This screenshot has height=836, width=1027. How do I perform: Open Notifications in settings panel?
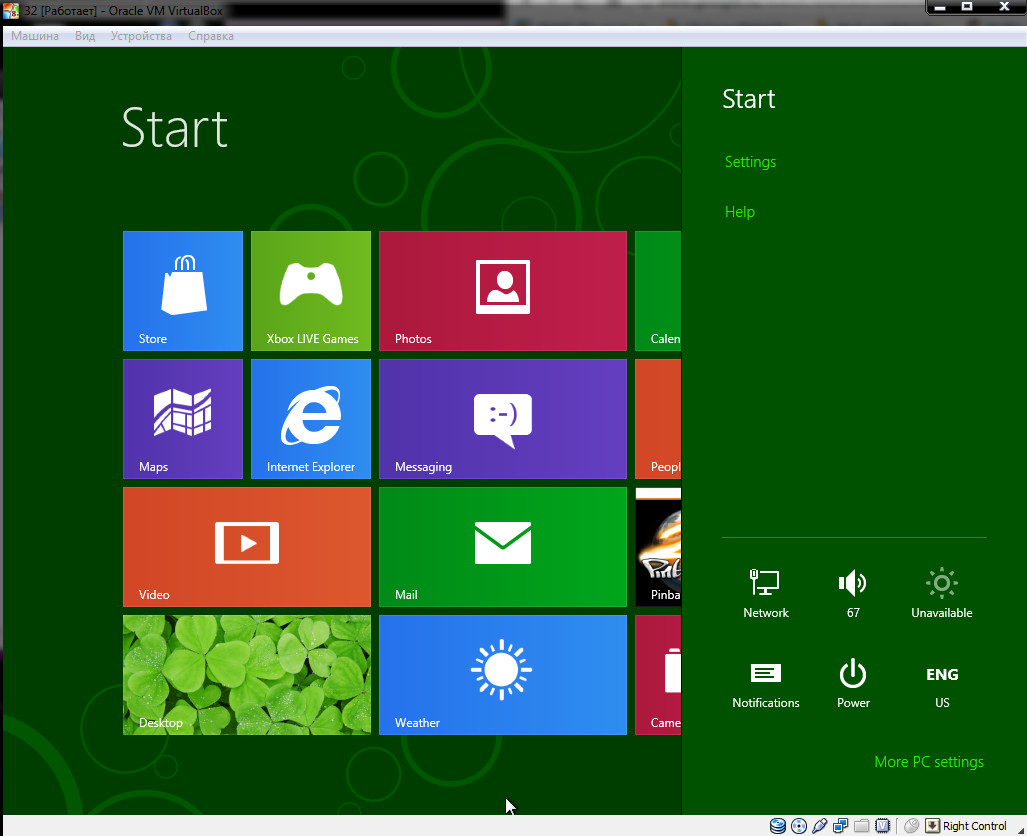pos(765,685)
